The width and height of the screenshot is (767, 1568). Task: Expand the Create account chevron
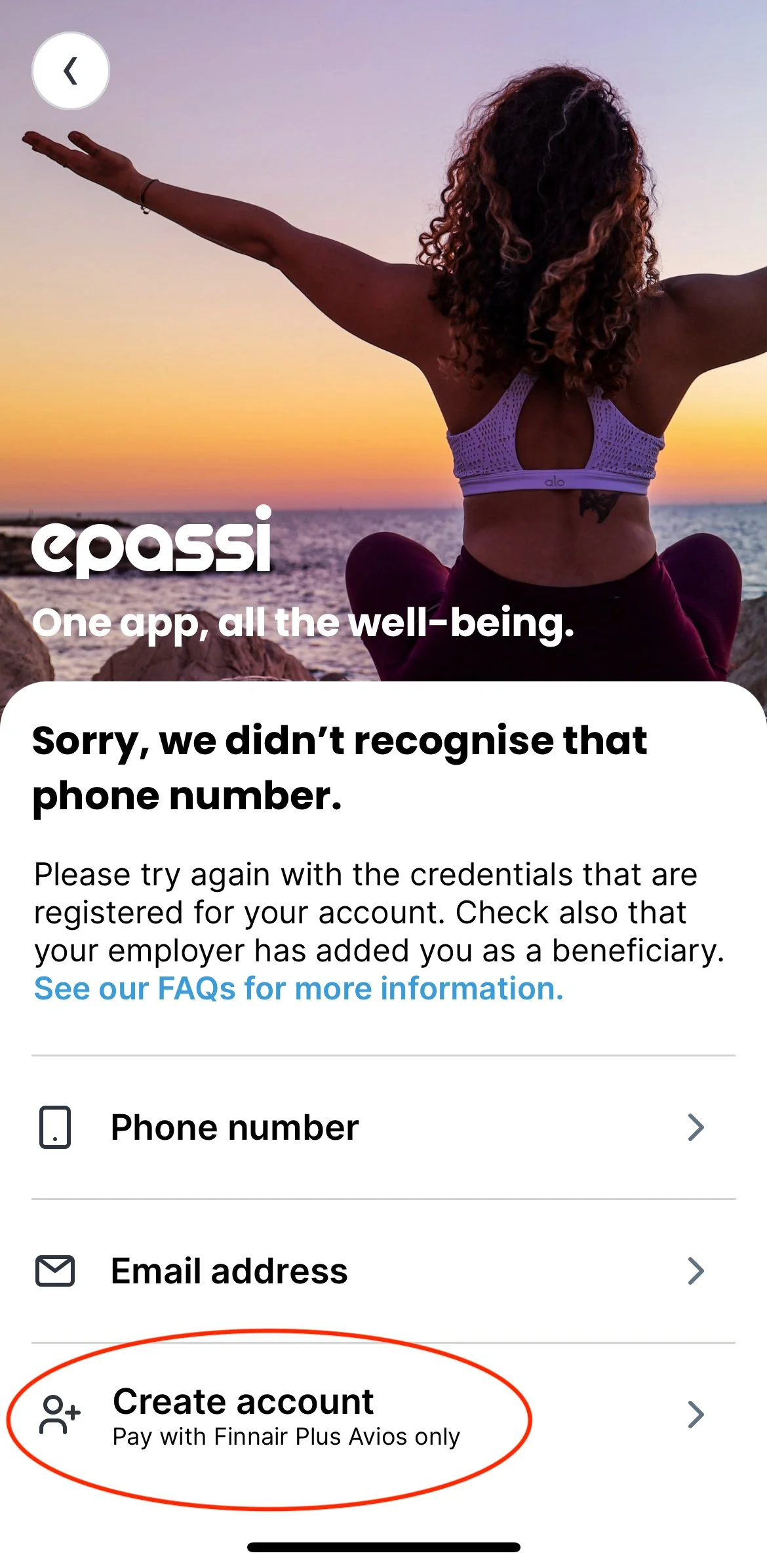696,1415
